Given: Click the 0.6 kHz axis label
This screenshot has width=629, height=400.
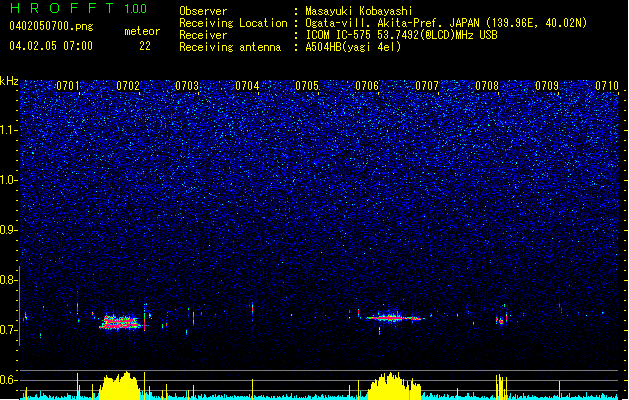Looking at the screenshot, I should click(8, 380).
